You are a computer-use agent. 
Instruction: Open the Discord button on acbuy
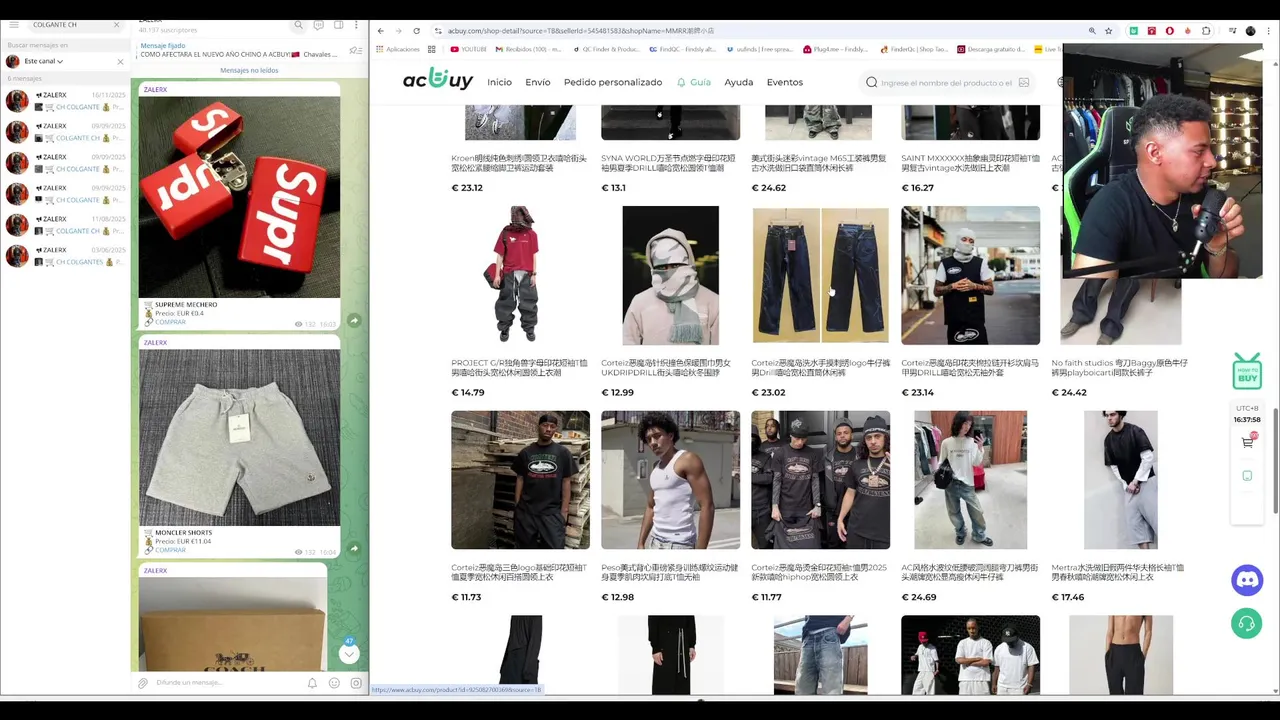tap(1247, 580)
